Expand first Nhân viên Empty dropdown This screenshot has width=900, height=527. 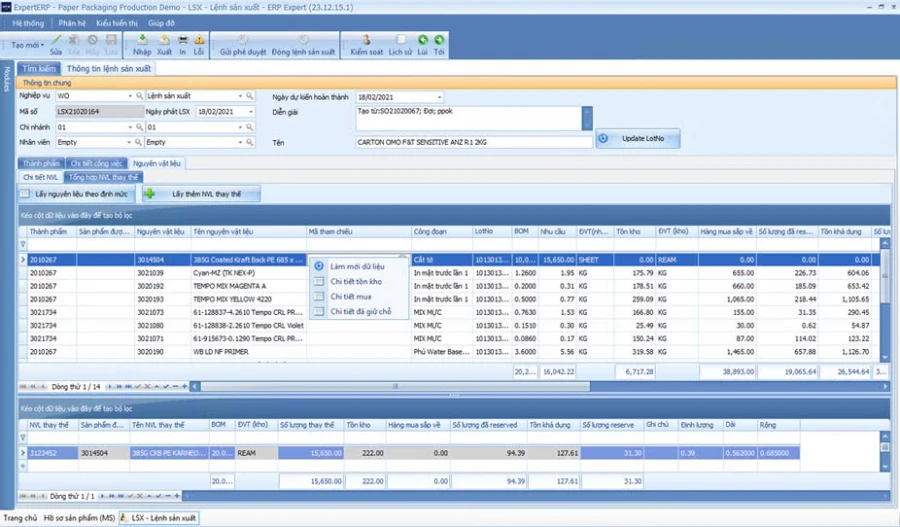129,142
